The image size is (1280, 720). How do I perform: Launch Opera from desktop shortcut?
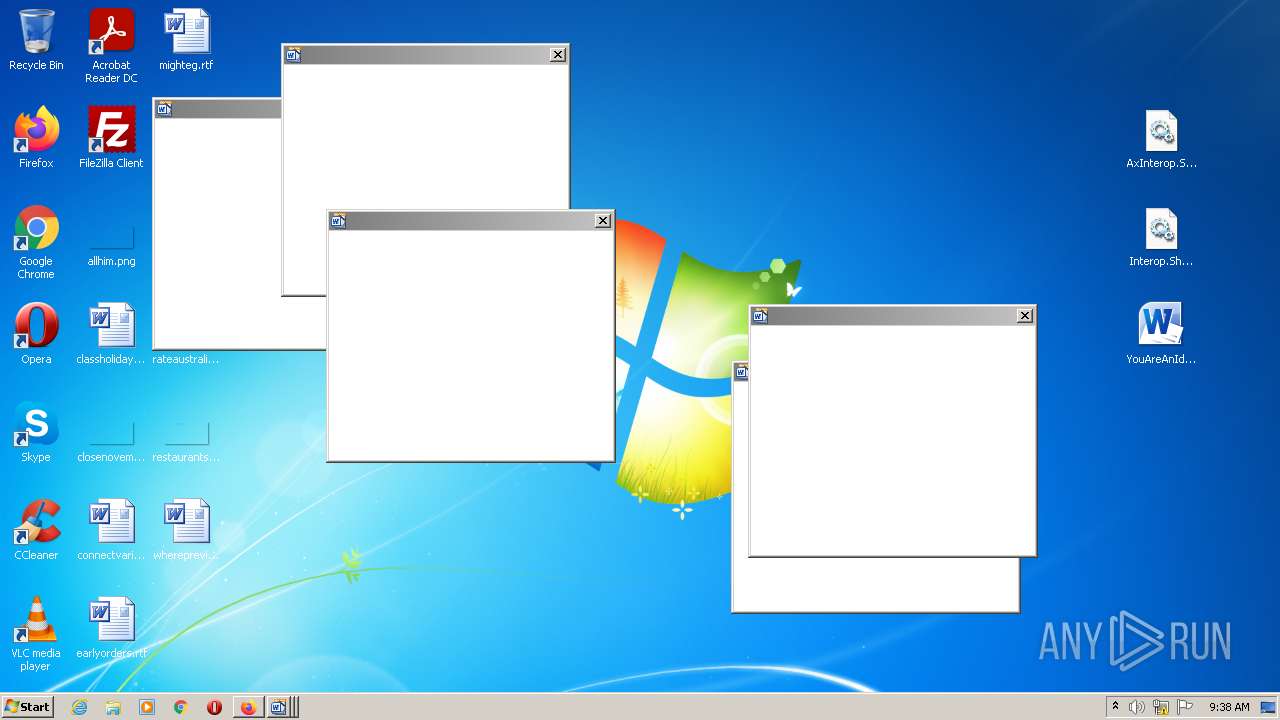coord(36,334)
